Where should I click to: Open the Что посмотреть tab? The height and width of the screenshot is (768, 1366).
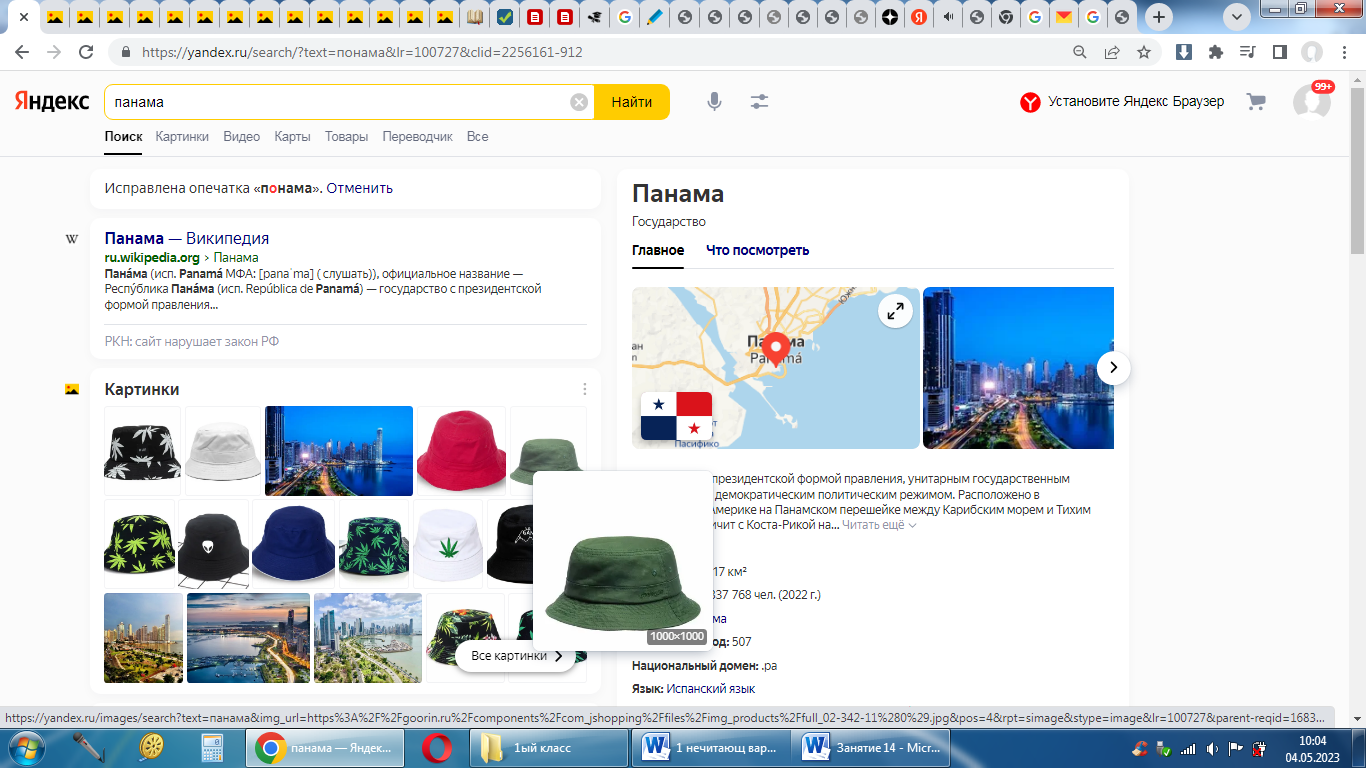757,250
